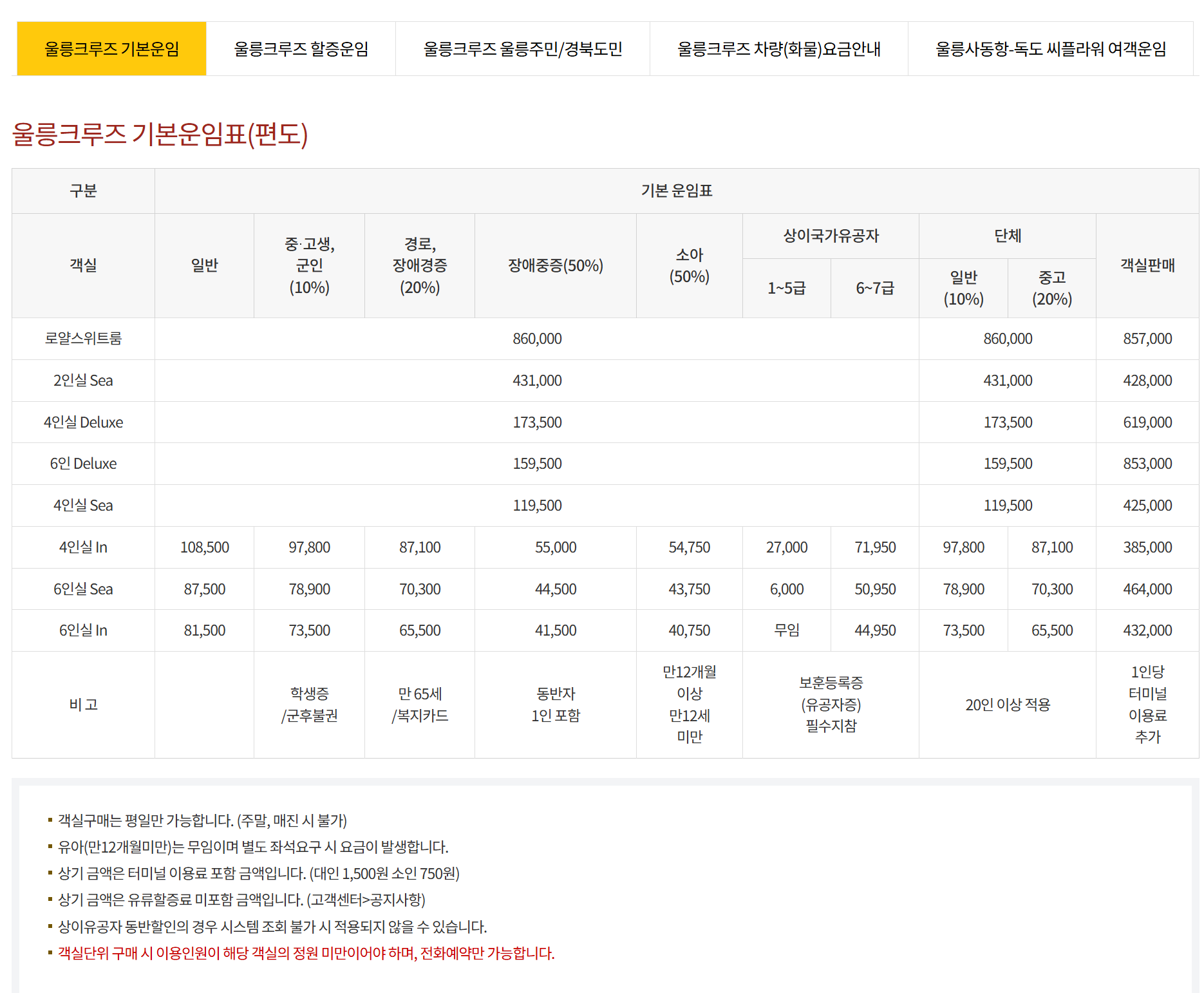1204x993 pixels.
Task: Click the 4인실 Deluxe row label
Action: [x=83, y=422]
